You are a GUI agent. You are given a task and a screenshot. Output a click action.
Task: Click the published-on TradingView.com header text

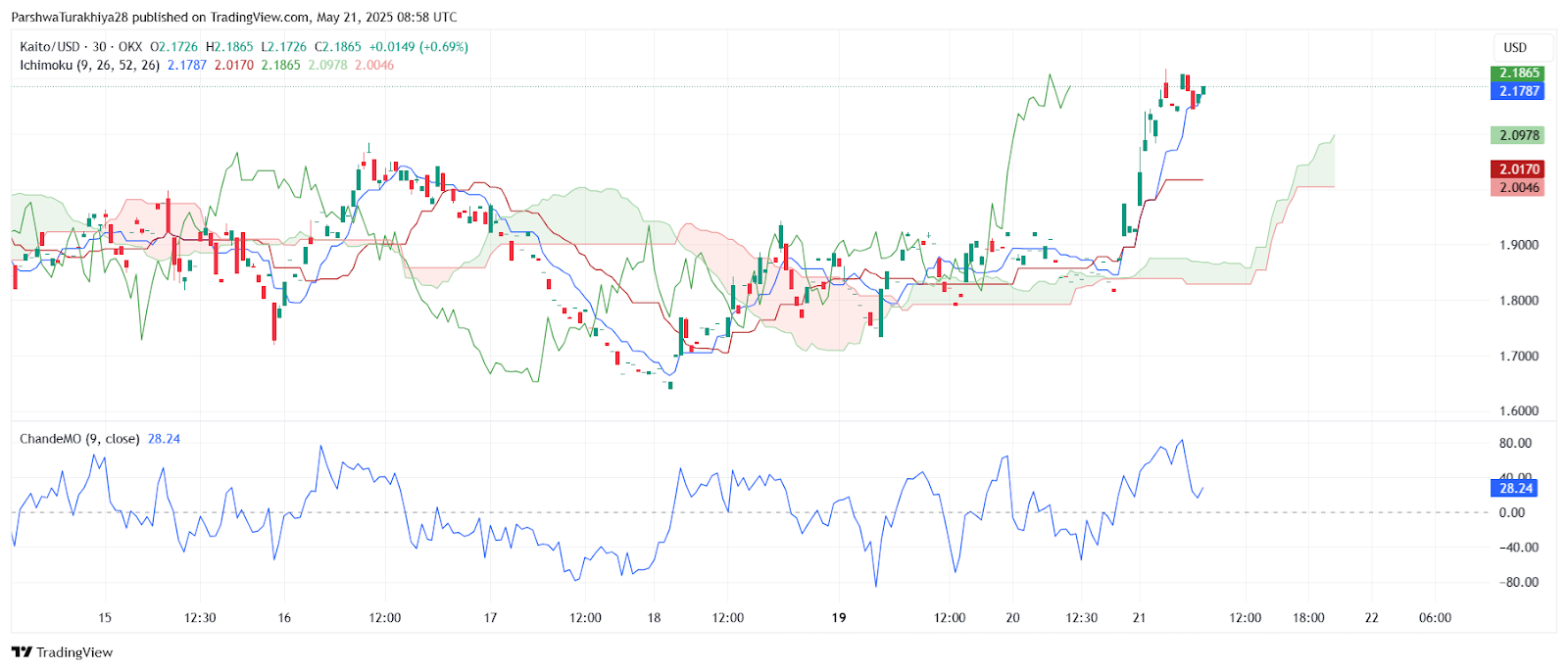(234, 18)
